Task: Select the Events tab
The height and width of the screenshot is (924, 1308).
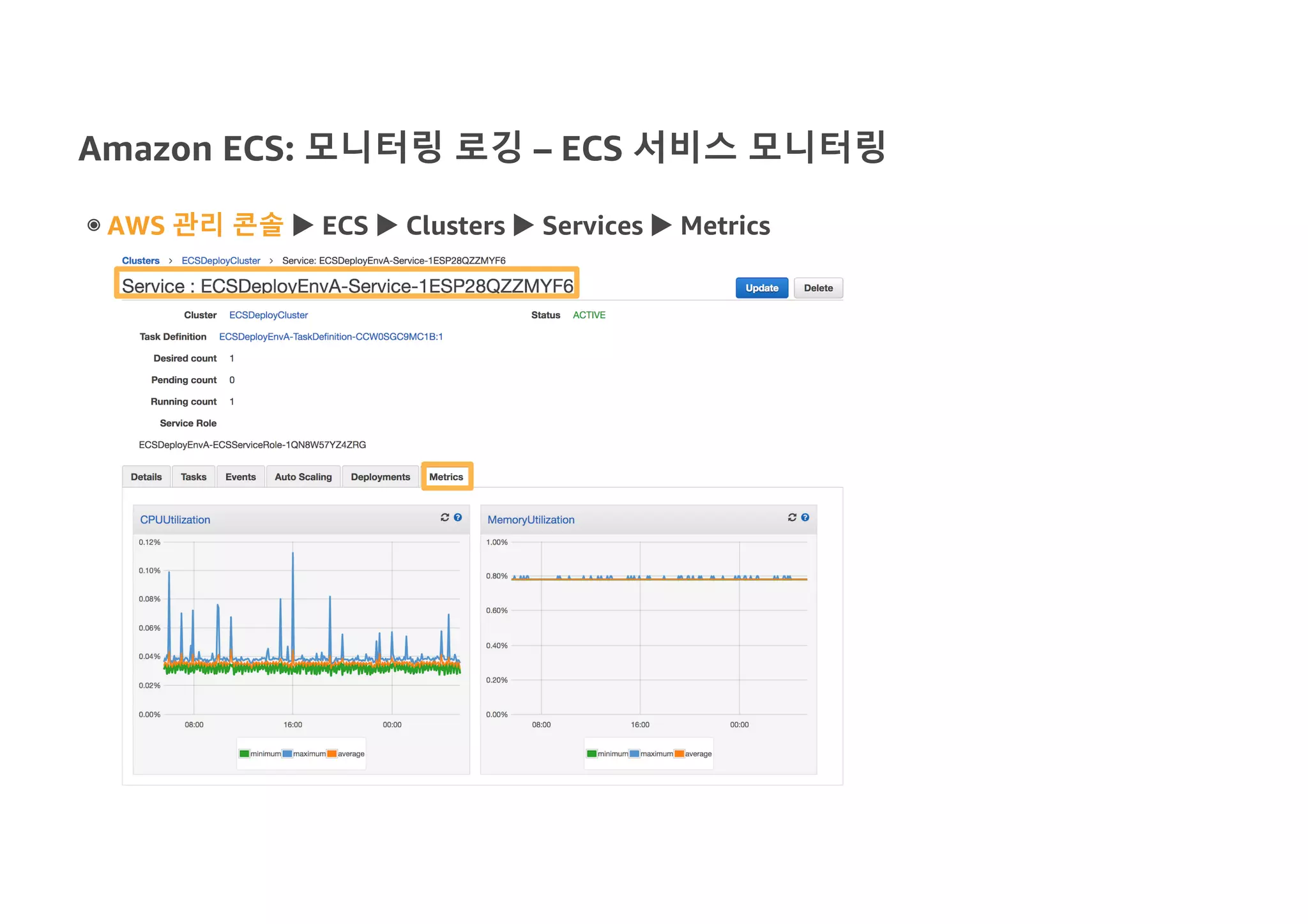Action: click(x=240, y=477)
